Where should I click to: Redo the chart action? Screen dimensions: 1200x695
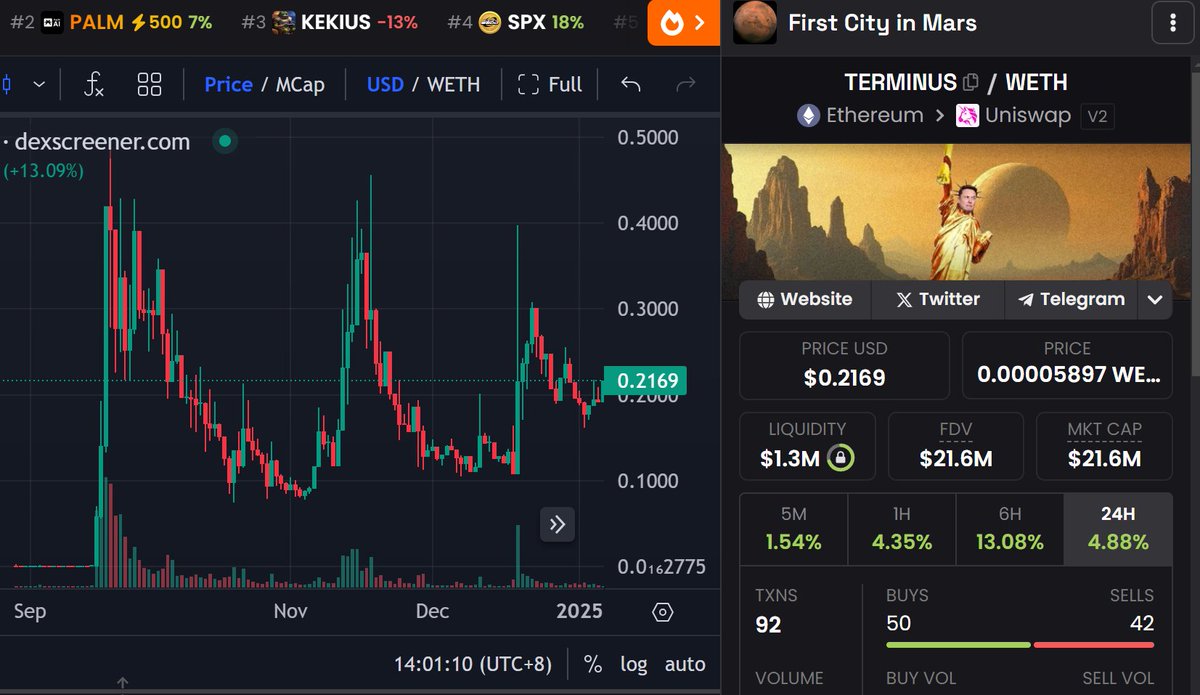[685, 84]
